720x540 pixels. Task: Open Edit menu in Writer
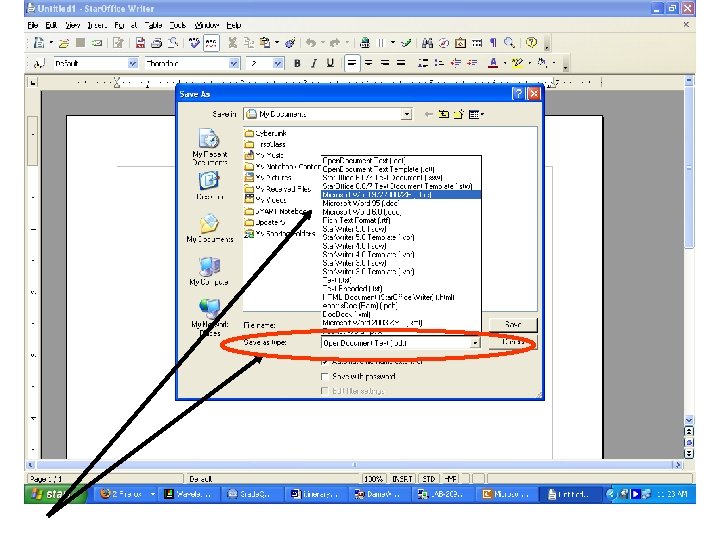51,25
